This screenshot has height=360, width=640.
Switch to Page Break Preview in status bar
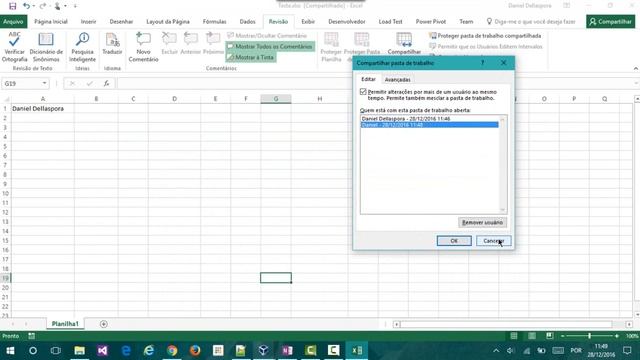[x=550, y=336]
